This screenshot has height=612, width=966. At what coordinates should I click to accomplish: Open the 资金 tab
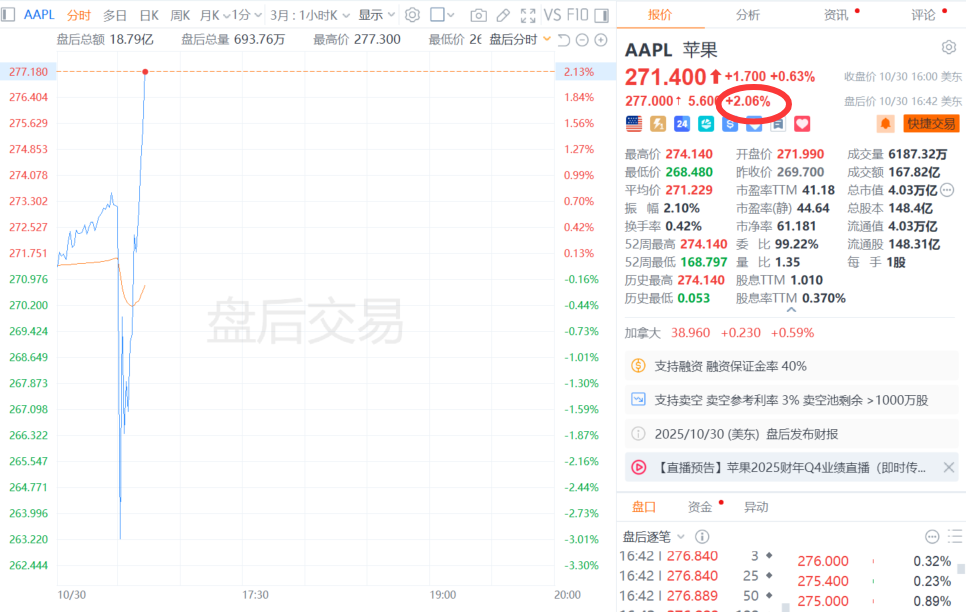click(700, 507)
